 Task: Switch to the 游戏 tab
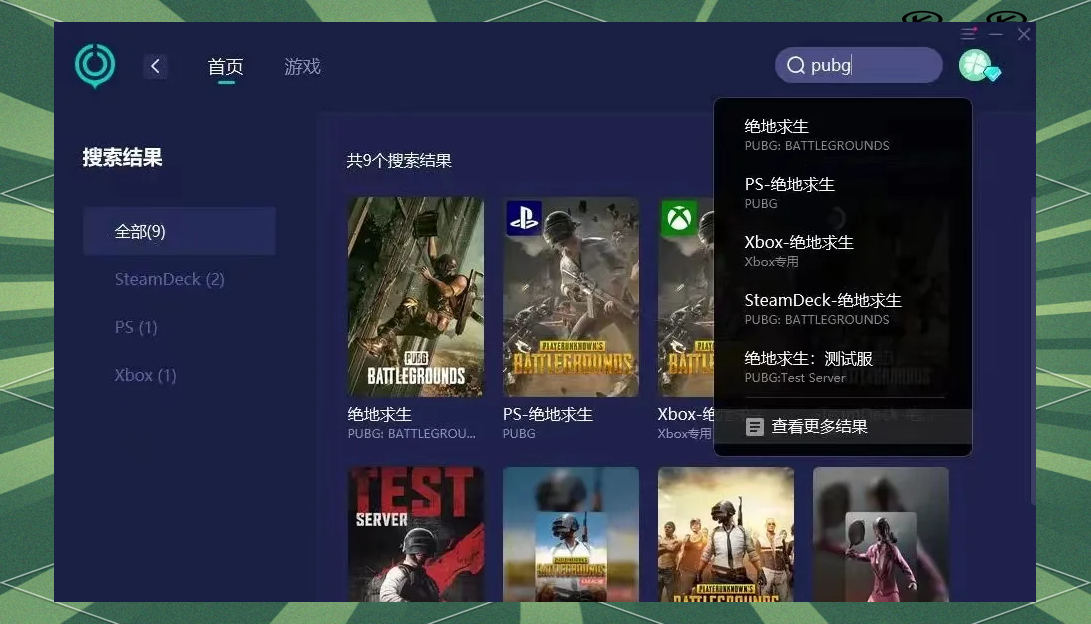click(302, 67)
